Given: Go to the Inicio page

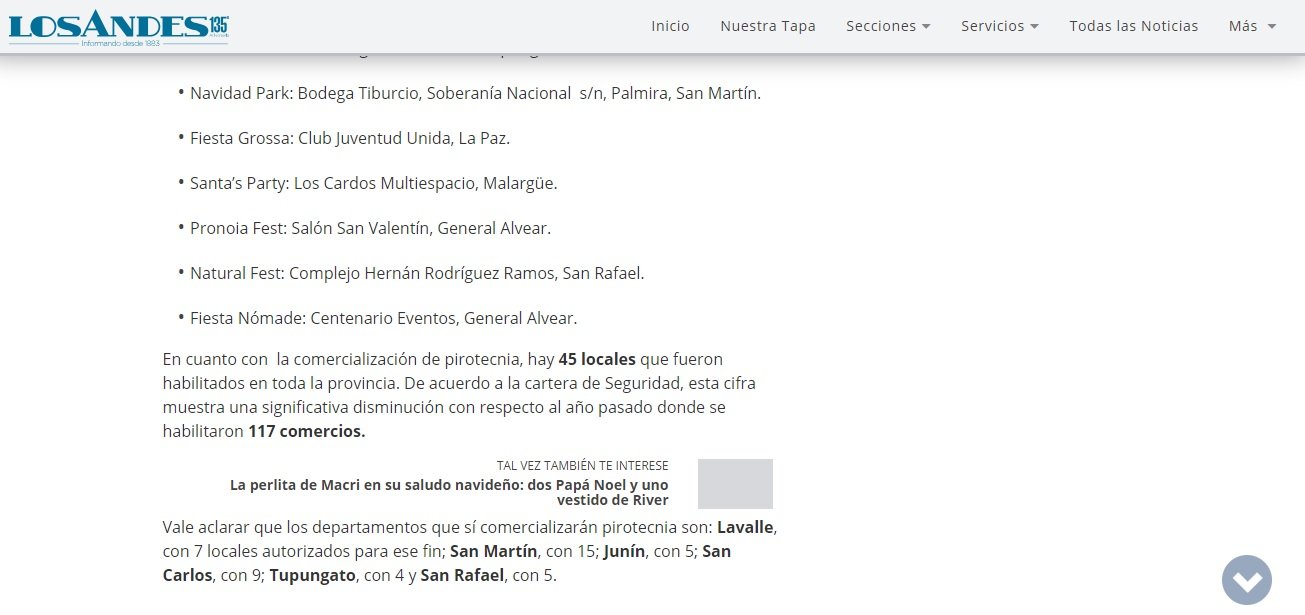Looking at the screenshot, I should pos(670,26).
